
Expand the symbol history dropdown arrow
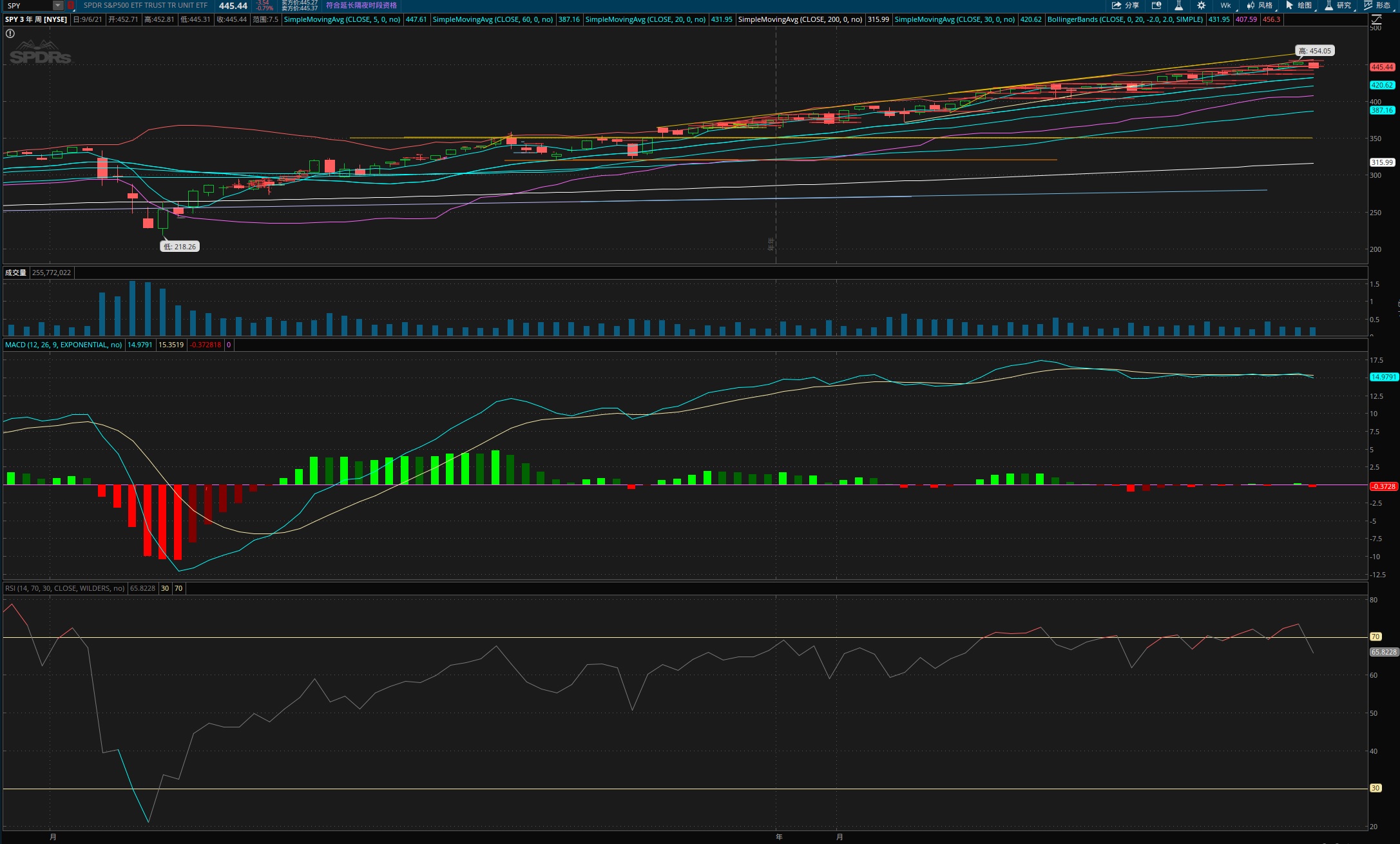click(58, 5)
